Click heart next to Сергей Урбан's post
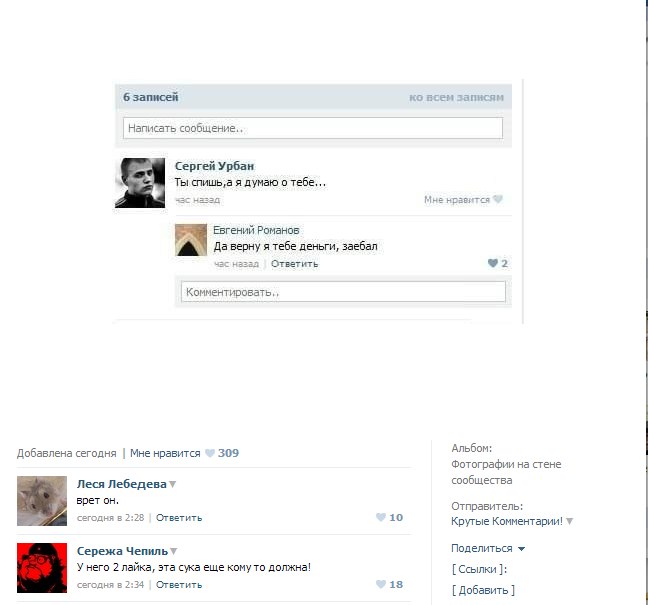Image resolution: width=648 pixels, height=605 pixels. (x=498, y=200)
